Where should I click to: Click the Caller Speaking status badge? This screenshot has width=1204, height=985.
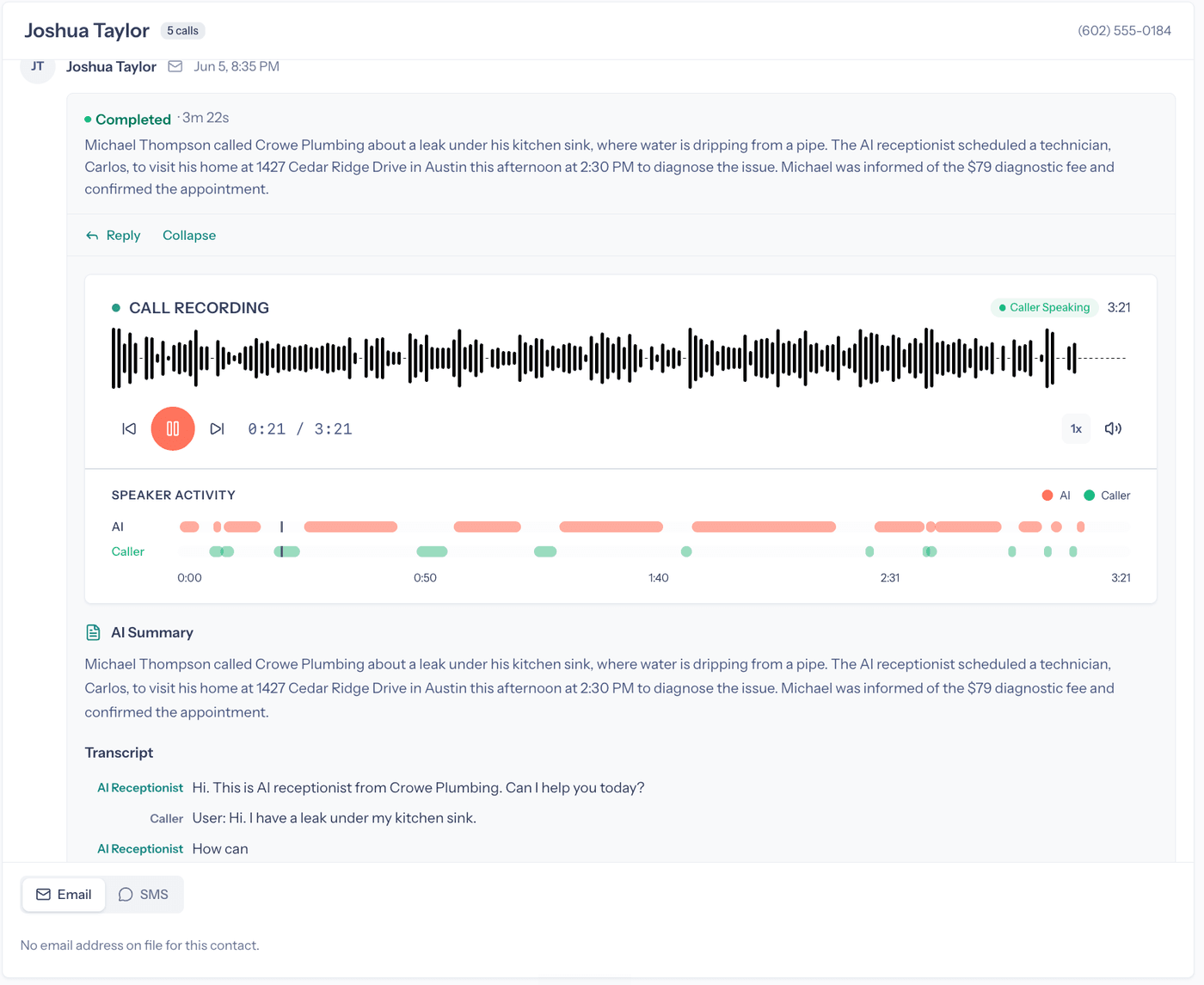point(1044,307)
